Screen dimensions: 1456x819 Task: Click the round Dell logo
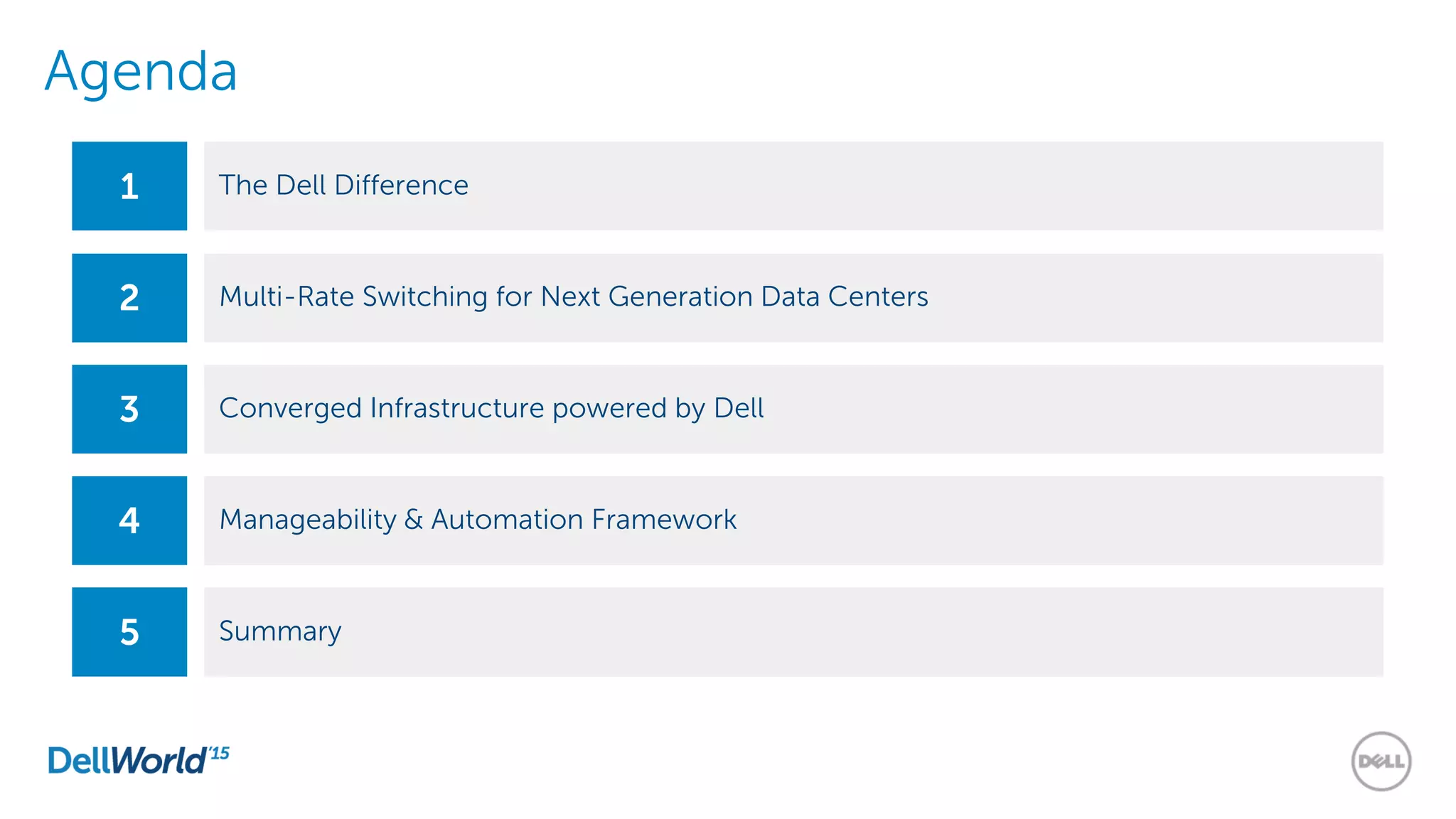point(1381,761)
